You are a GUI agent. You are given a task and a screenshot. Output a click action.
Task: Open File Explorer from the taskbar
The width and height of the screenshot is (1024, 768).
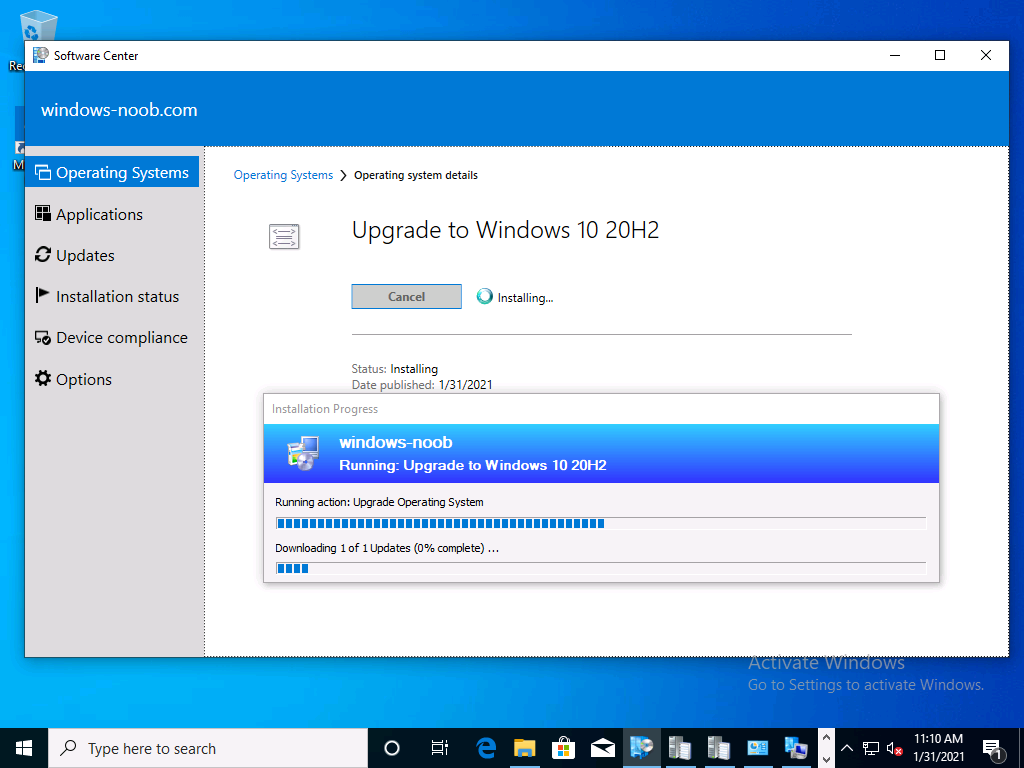coord(524,748)
